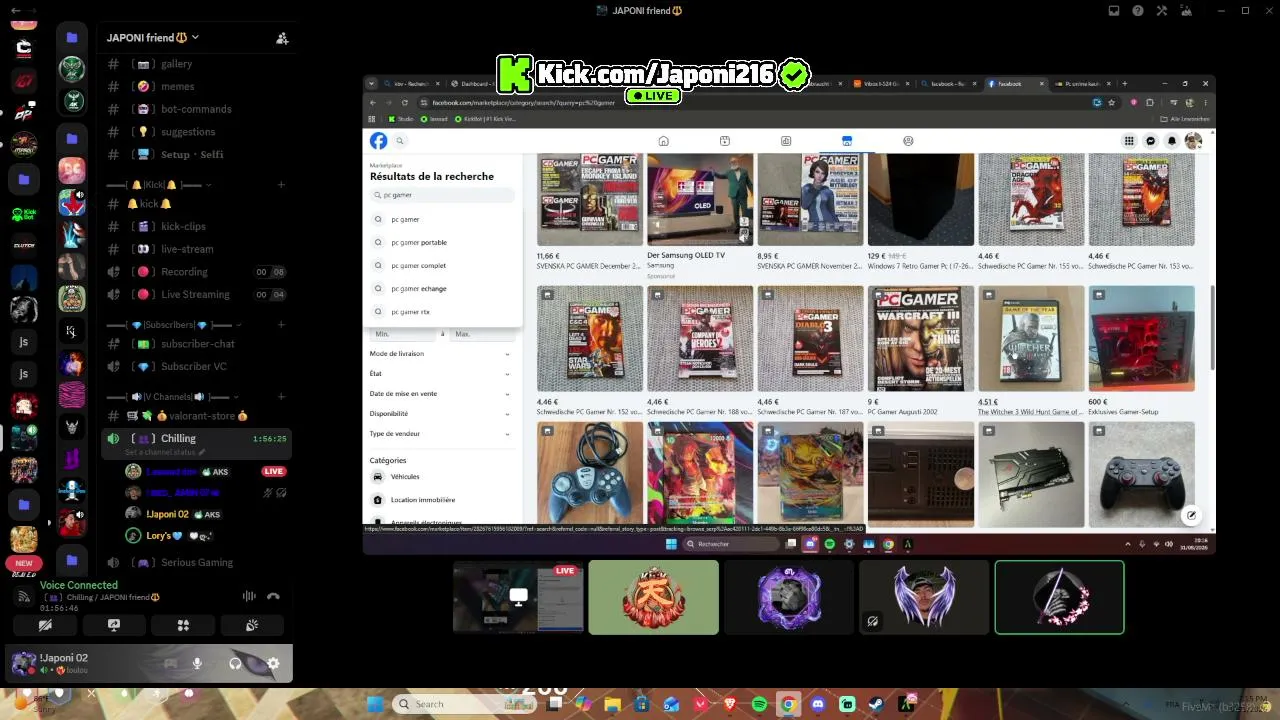Open Facebook apps grid menu icon
The width and height of the screenshot is (1280, 720).
coord(1129,141)
